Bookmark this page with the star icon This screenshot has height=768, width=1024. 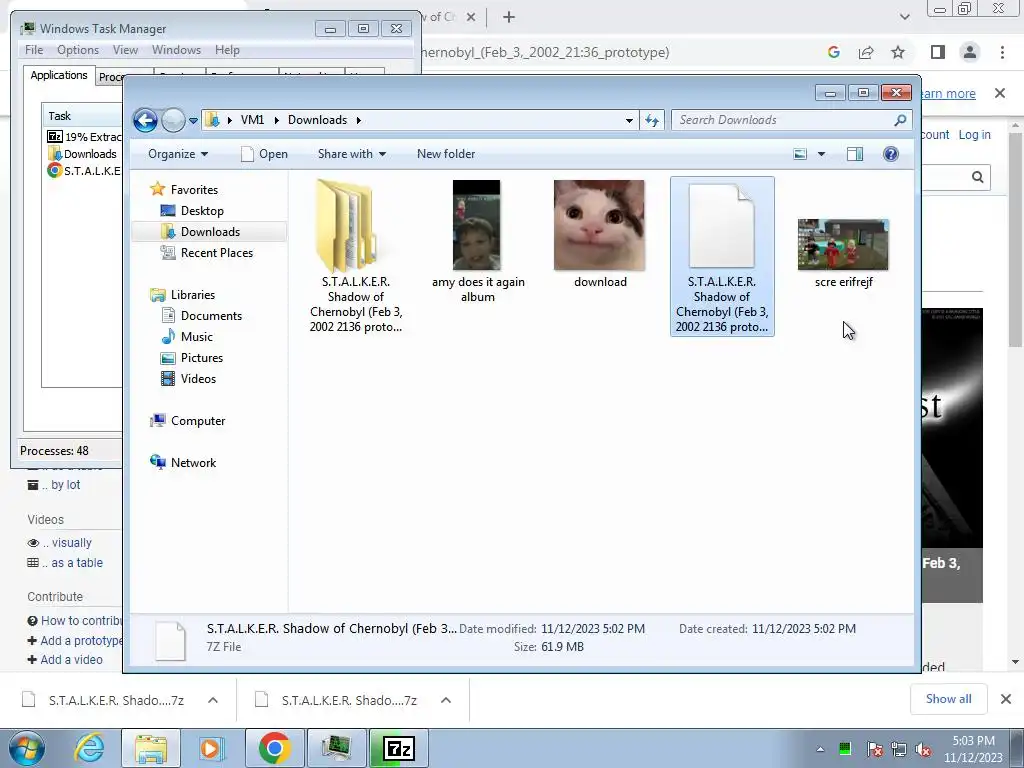(x=898, y=52)
